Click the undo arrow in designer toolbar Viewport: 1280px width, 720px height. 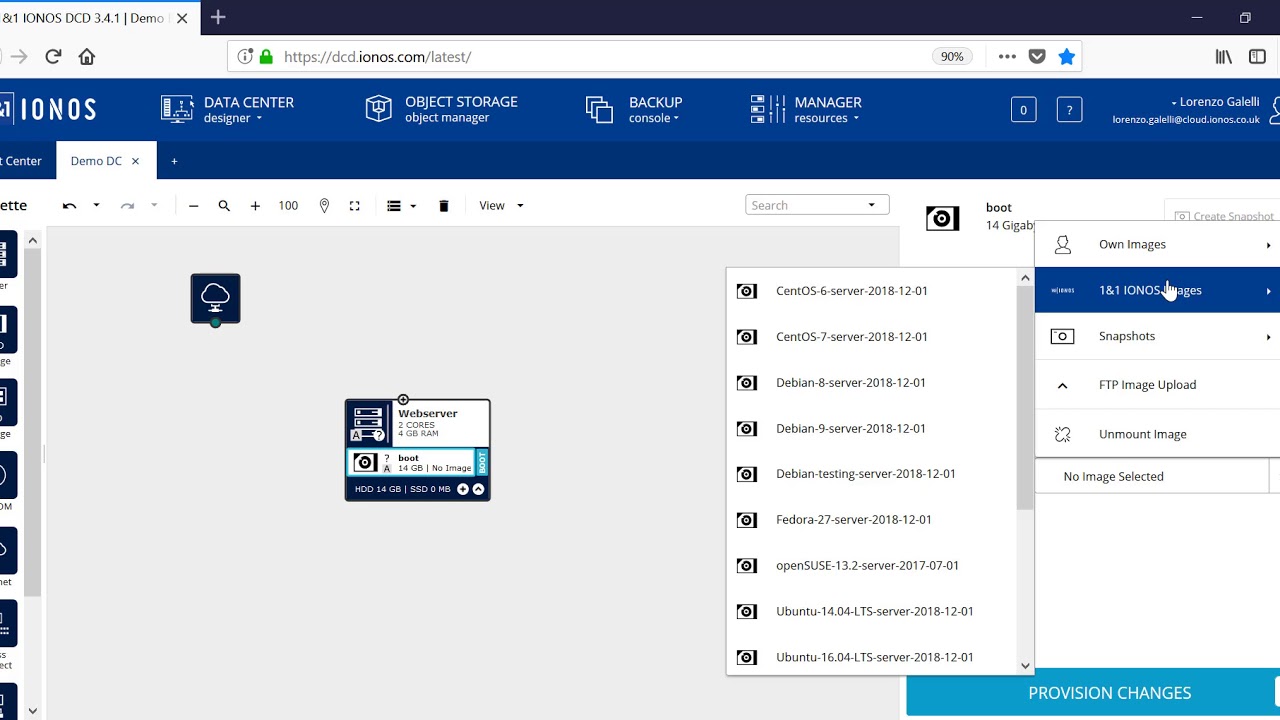point(69,205)
